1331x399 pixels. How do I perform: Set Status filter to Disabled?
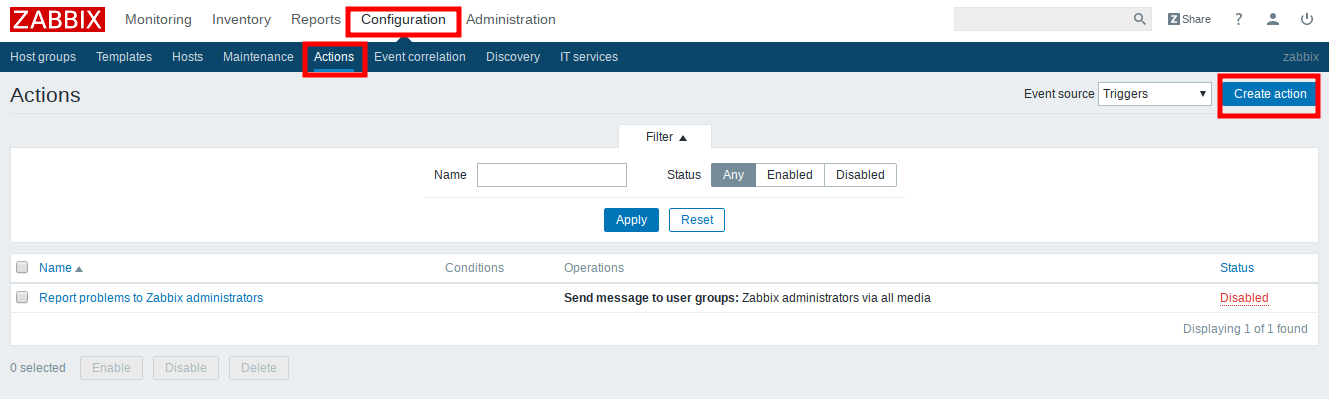tap(860, 175)
